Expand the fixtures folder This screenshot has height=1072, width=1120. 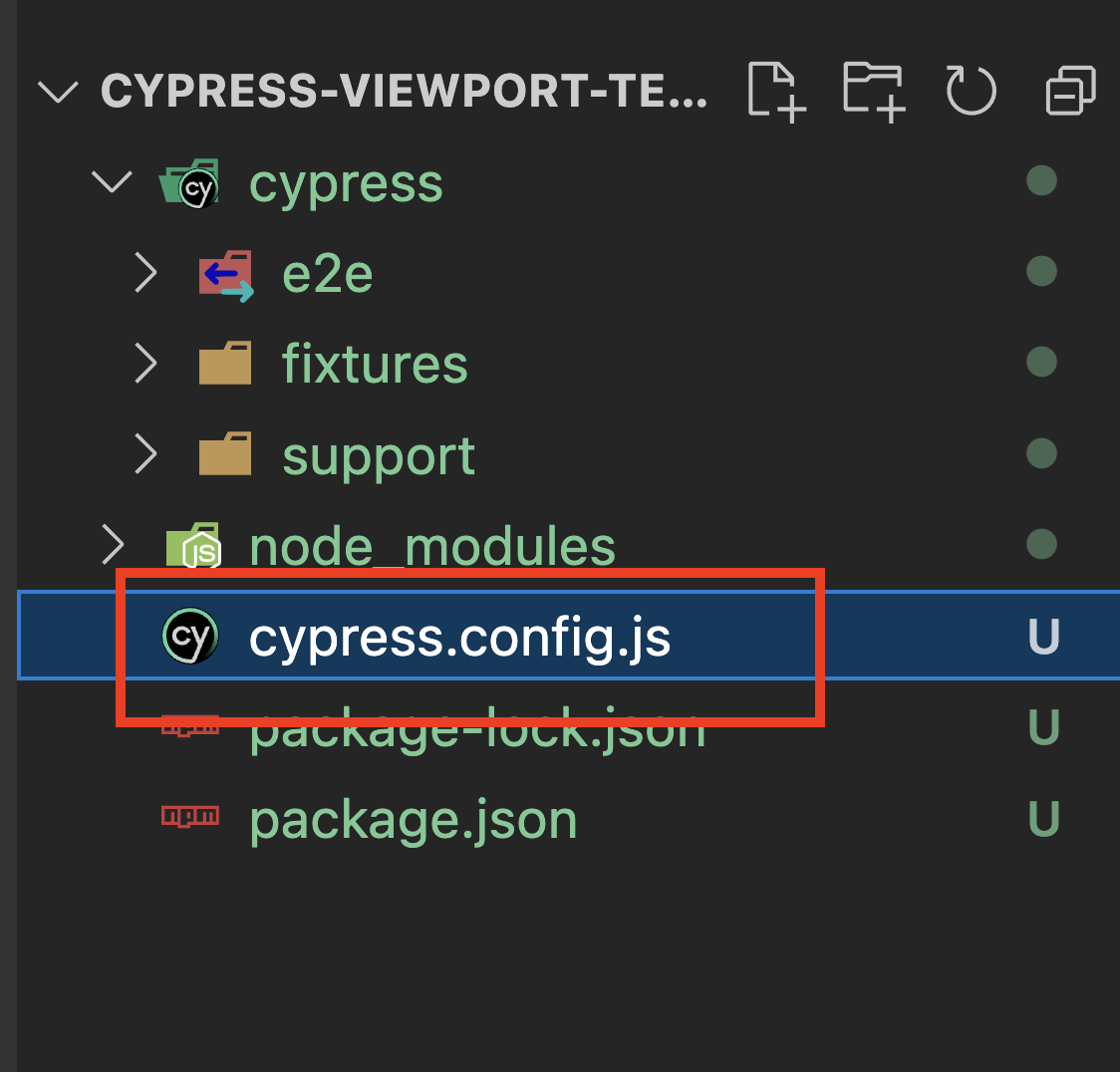click(145, 363)
